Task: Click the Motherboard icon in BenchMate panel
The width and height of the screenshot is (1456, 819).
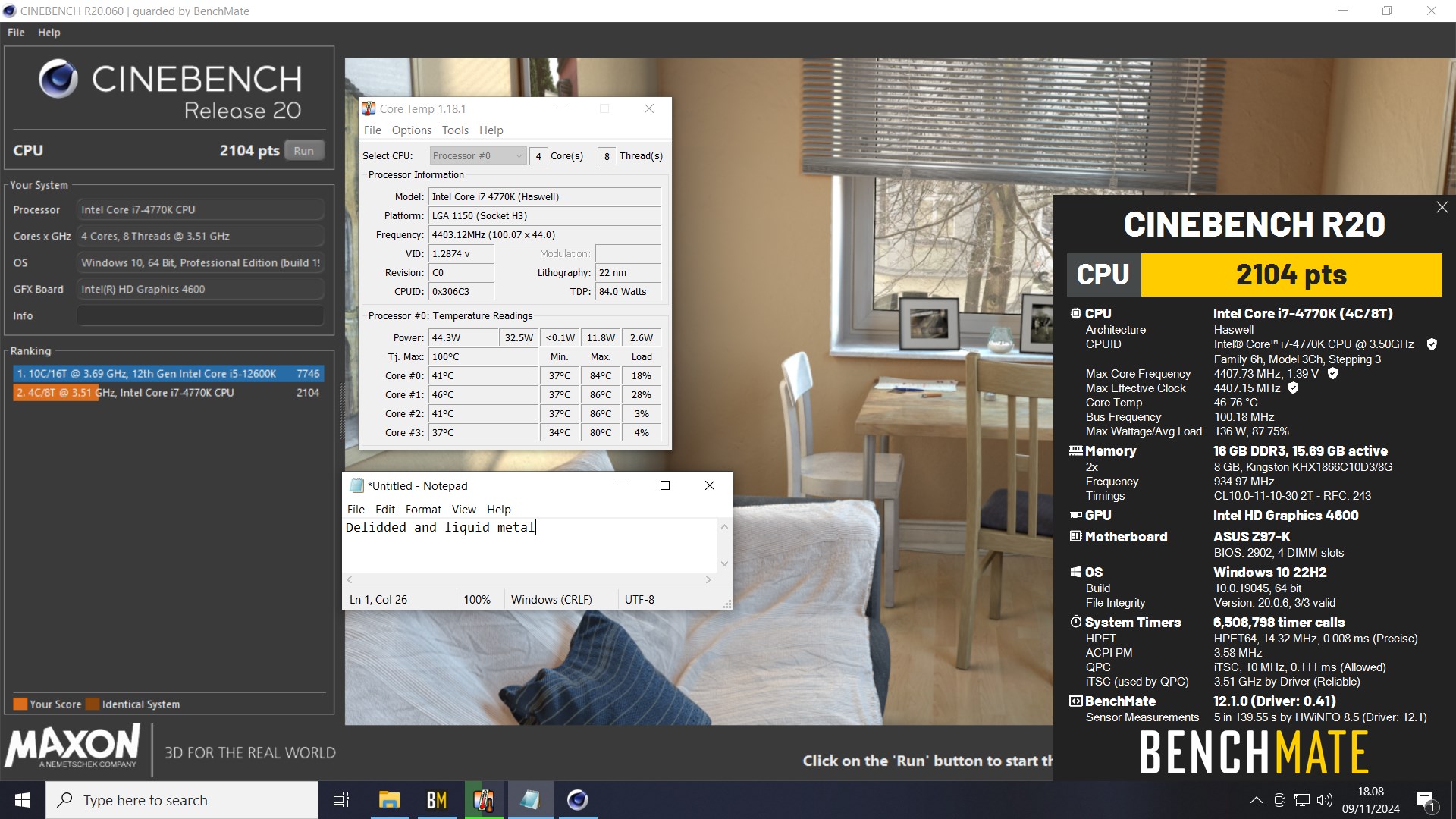Action: 1075,536
